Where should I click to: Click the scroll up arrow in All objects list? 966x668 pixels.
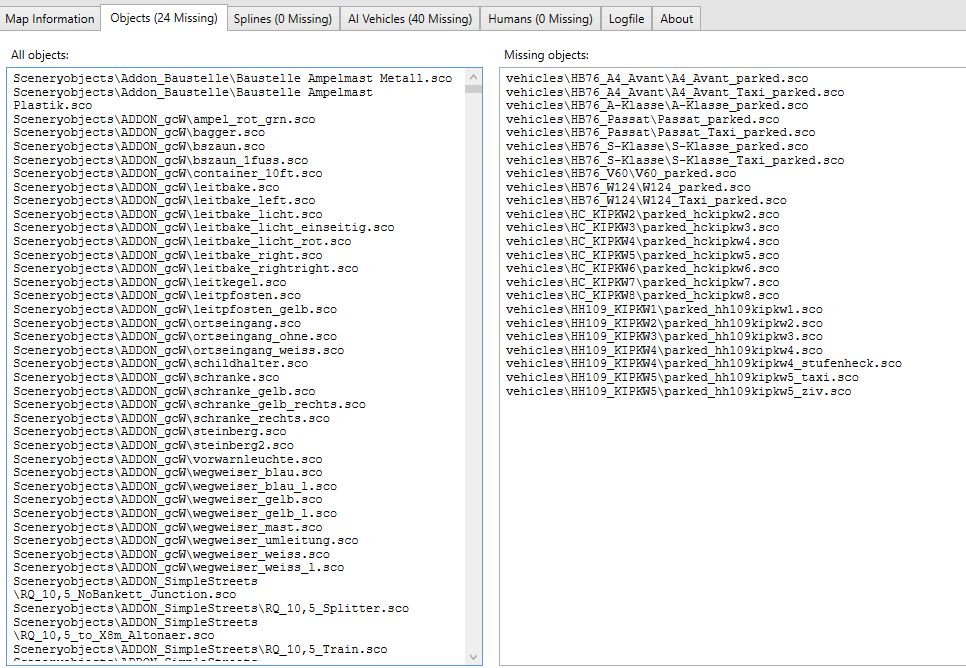click(x=473, y=76)
